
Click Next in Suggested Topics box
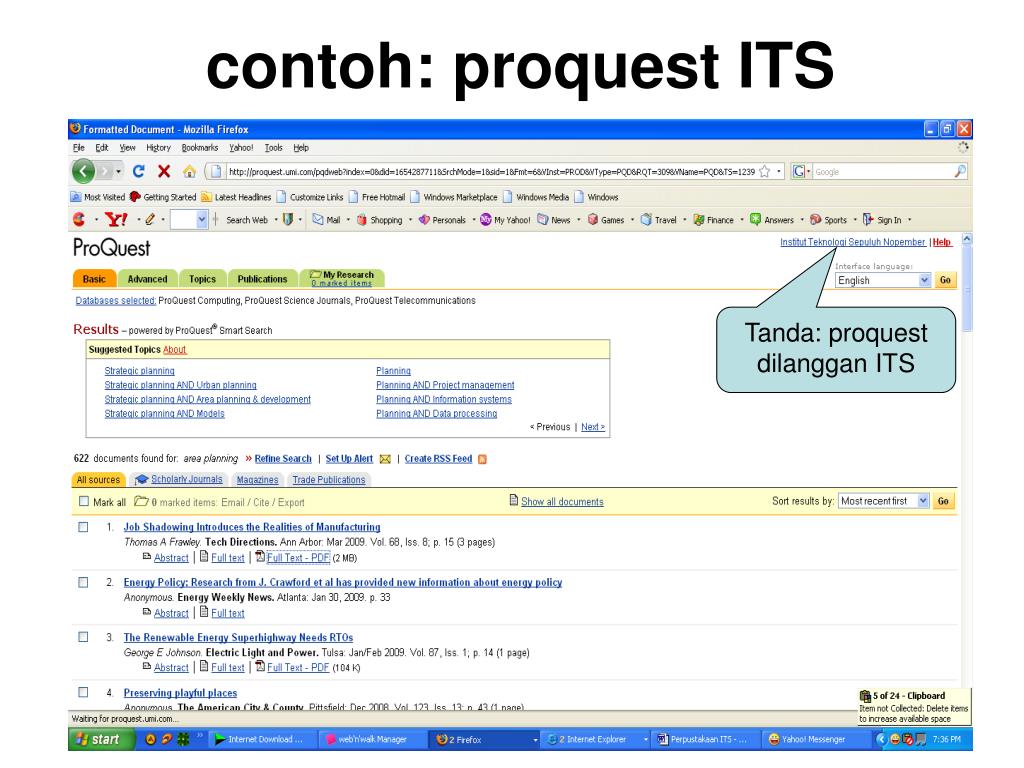pyautogui.click(x=593, y=426)
